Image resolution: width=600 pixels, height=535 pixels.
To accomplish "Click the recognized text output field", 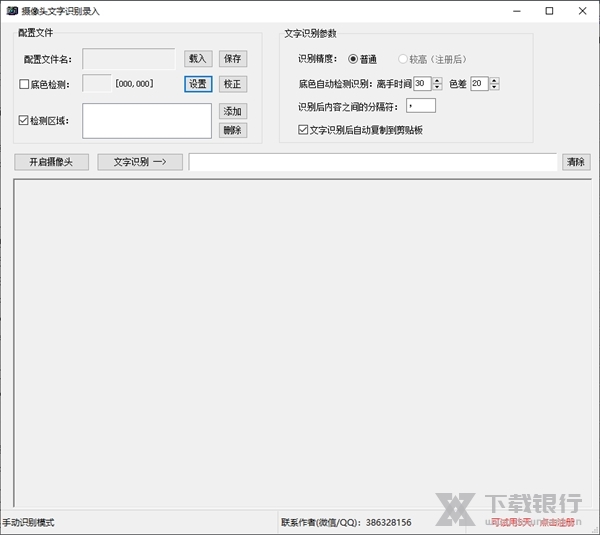I will click(x=373, y=162).
